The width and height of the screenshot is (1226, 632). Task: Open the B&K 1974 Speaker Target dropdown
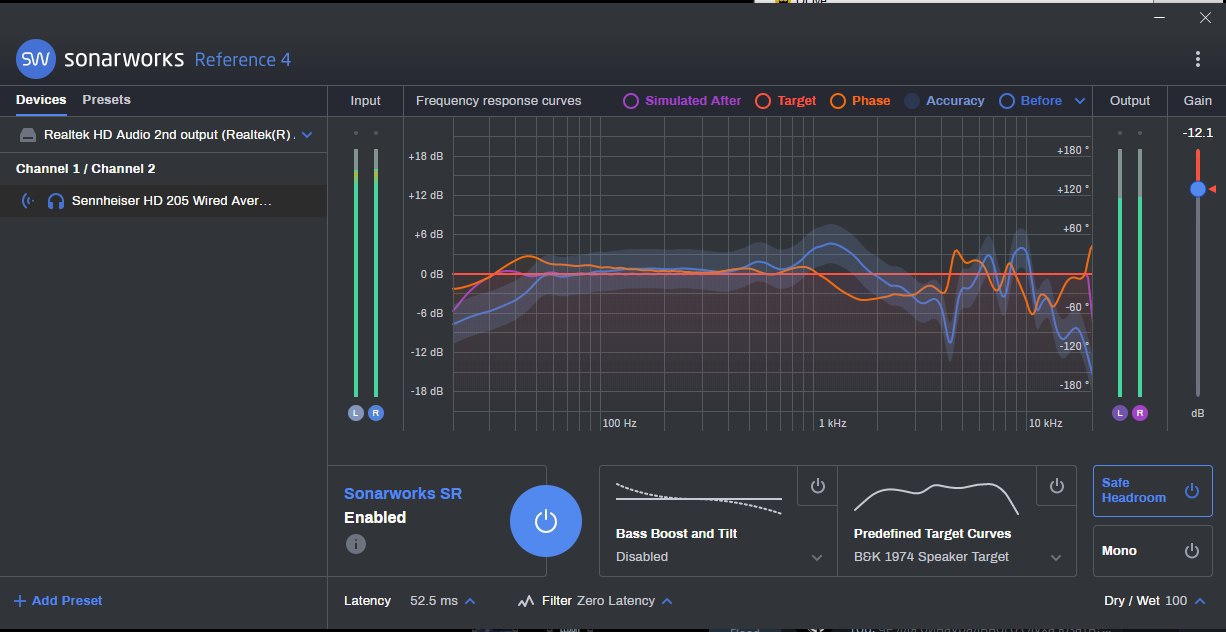pyautogui.click(x=1055, y=558)
